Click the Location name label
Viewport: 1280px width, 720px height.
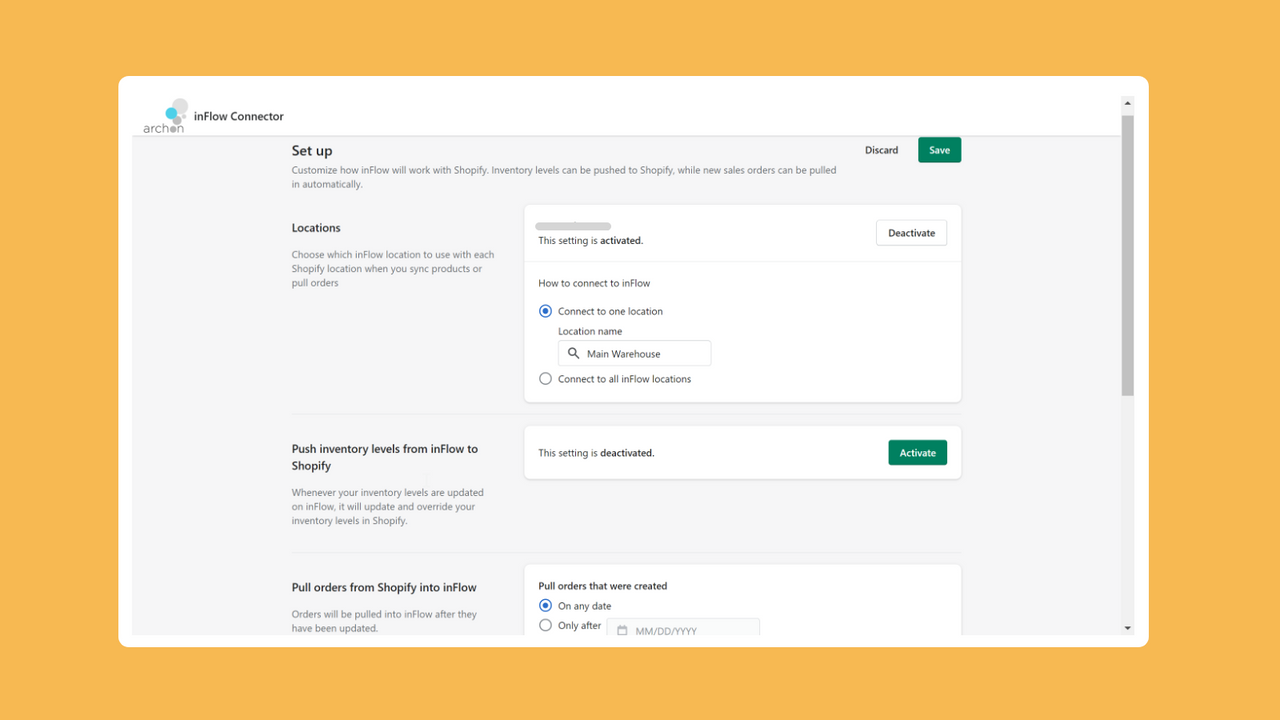point(590,331)
